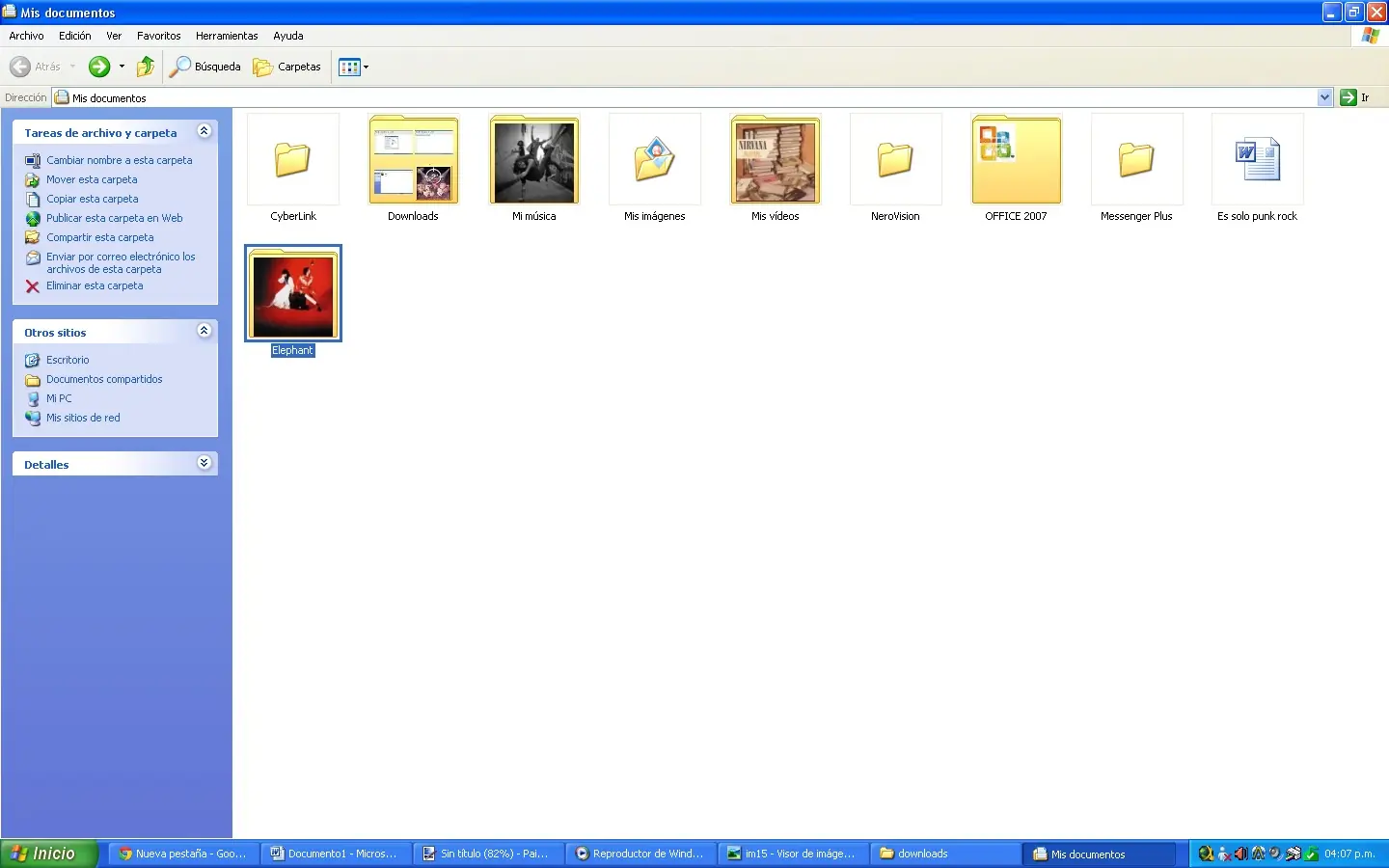The height and width of the screenshot is (868, 1389).
Task: Go up one folder level
Action: point(146,67)
